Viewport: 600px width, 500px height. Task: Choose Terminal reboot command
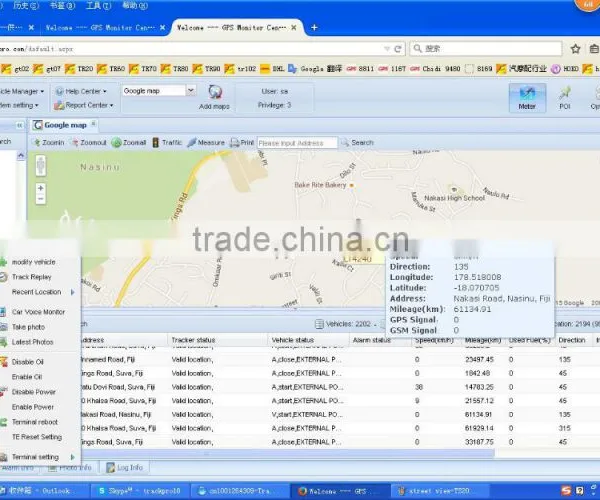(x=34, y=422)
